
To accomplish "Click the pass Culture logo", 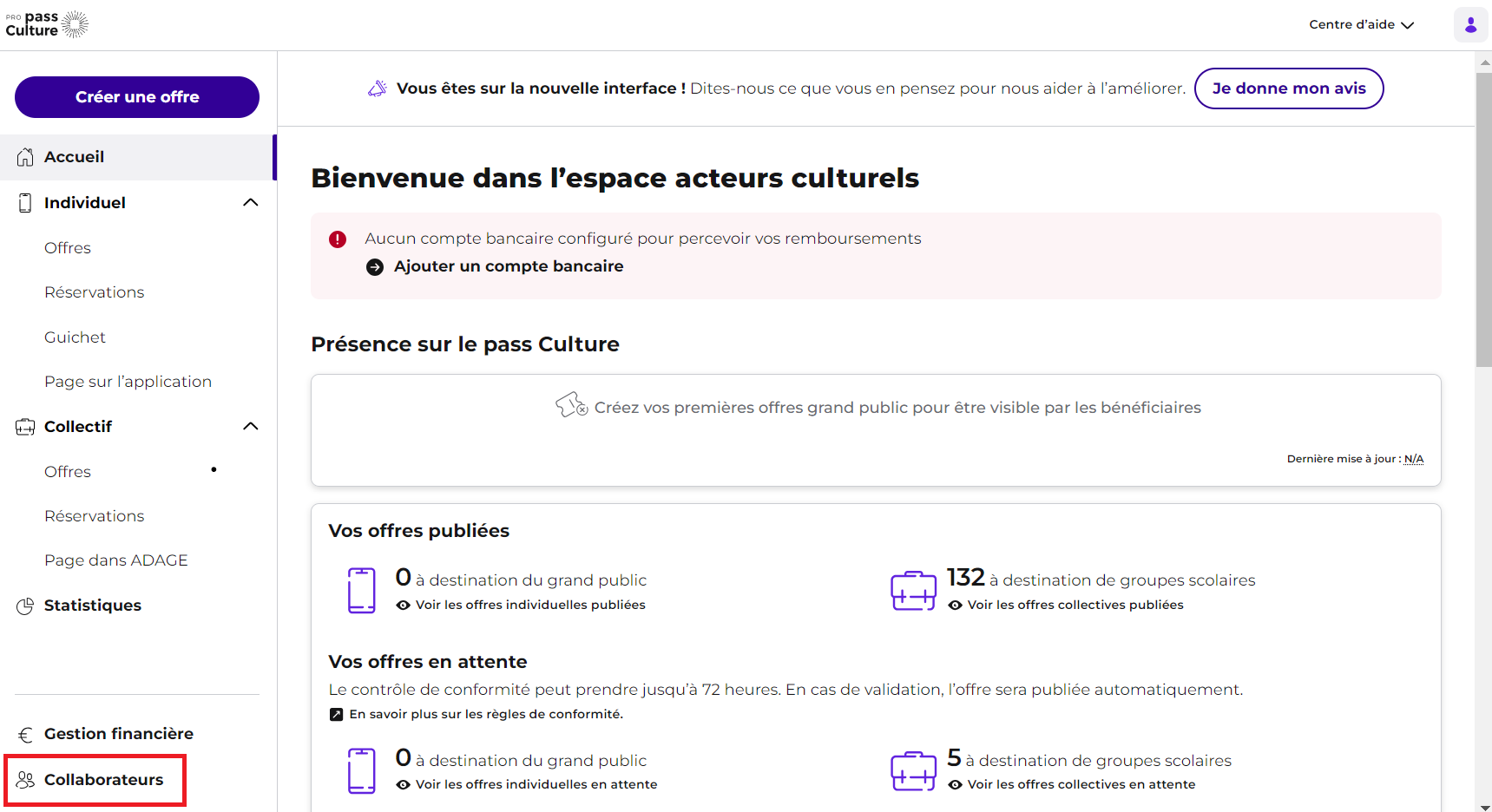I will pyautogui.click(x=47, y=24).
